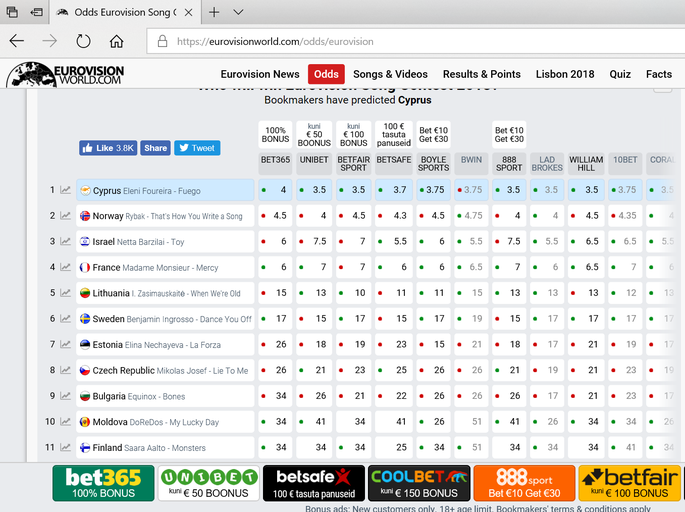Click the address bar URL field
The width and height of the screenshot is (685, 512).
(x=415, y=42)
